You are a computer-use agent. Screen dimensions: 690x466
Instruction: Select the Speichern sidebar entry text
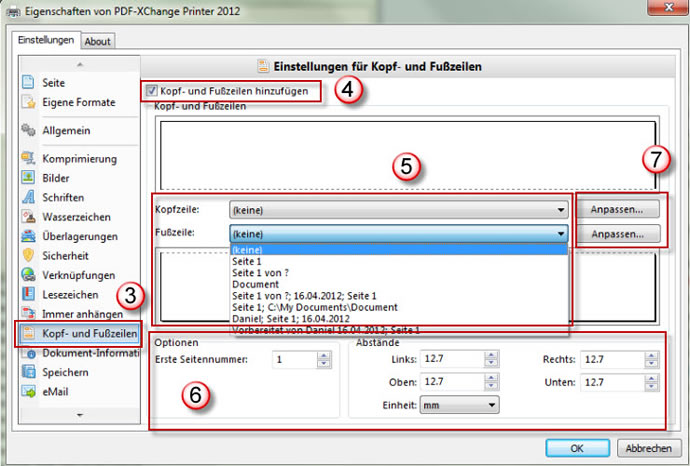click(x=66, y=372)
